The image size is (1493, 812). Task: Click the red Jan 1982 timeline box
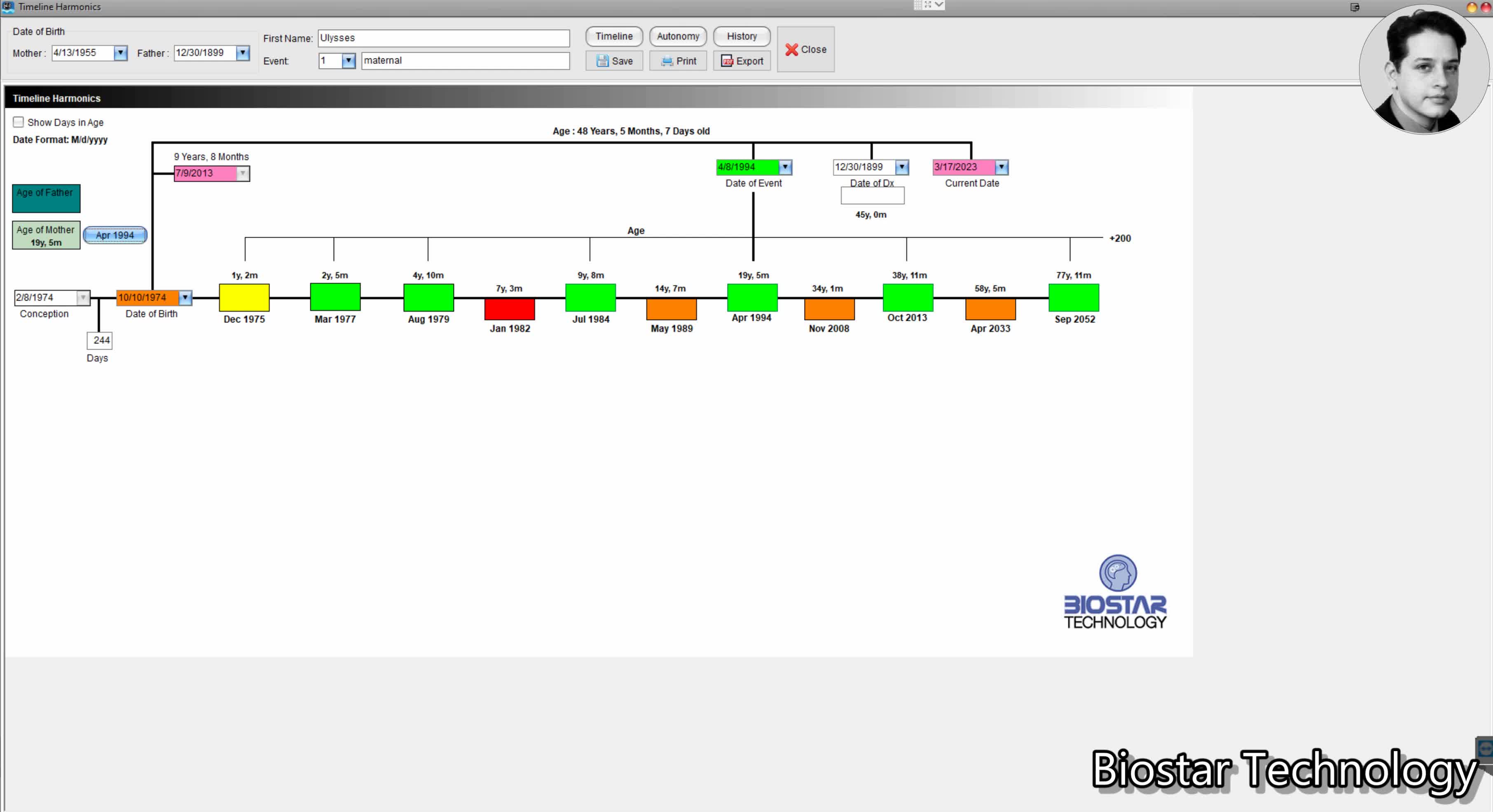tap(510, 309)
